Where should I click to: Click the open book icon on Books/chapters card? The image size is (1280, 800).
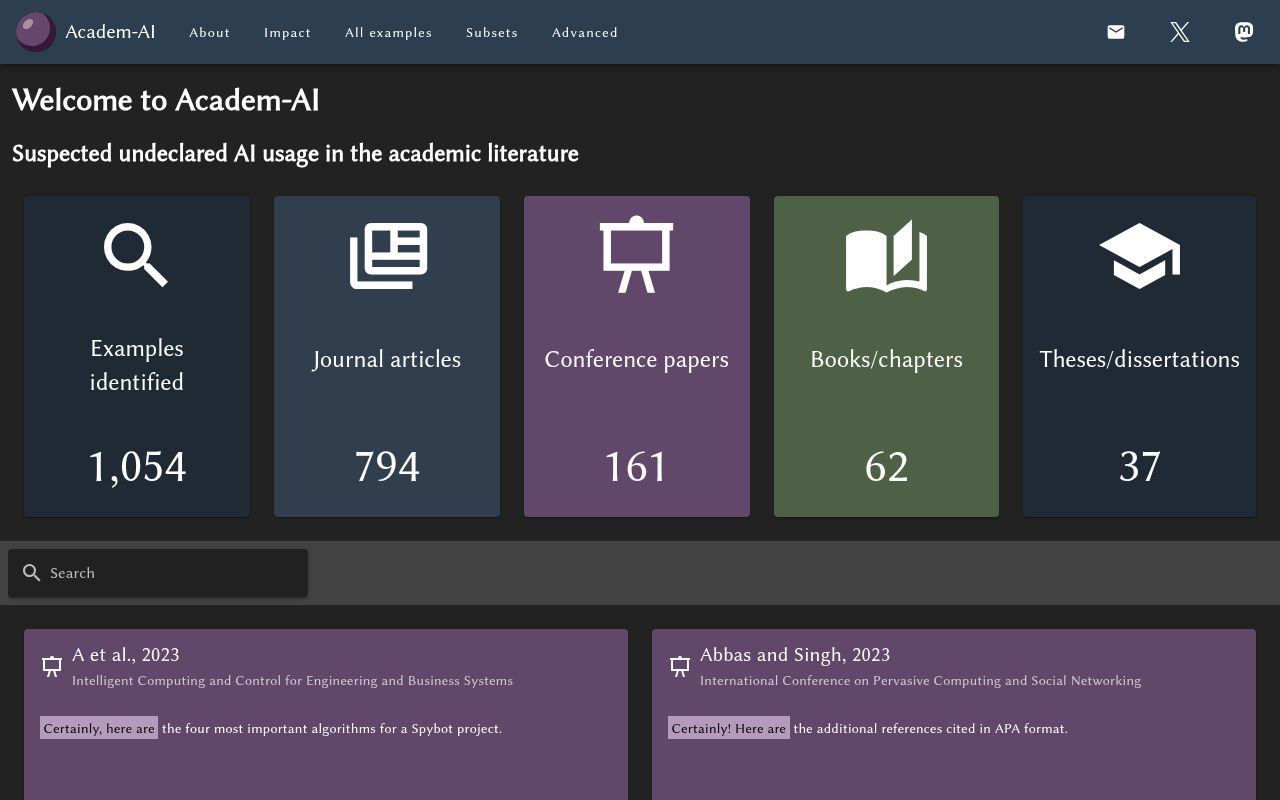tap(887, 256)
